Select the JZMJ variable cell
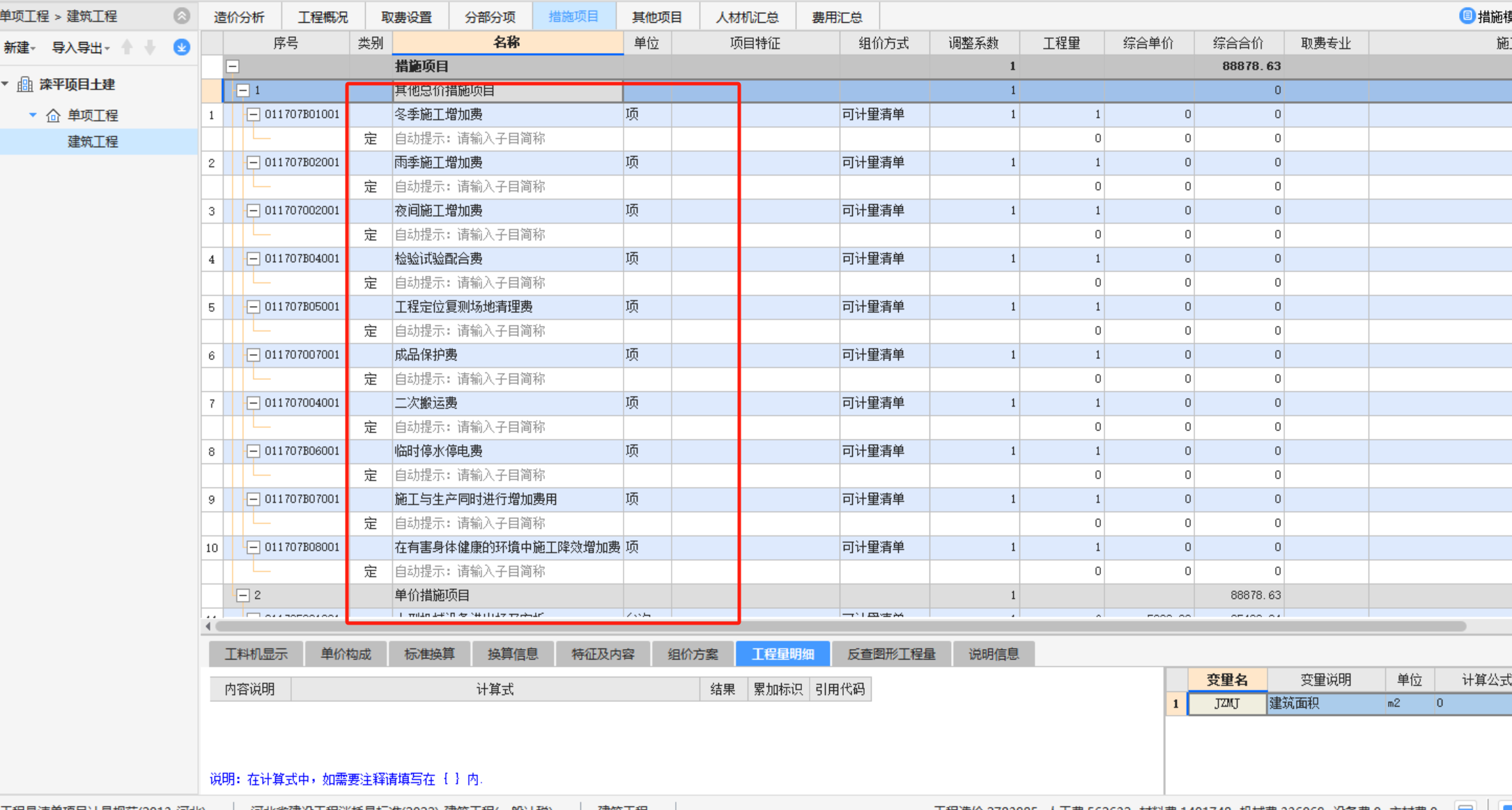Image resolution: width=1512 pixels, height=810 pixels. [x=1227, y=703]
